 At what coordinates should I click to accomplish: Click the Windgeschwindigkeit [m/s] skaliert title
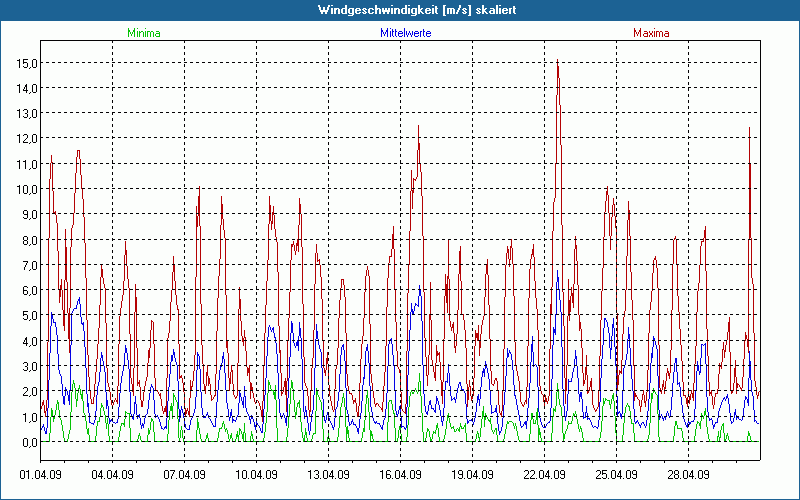(417, 10)
